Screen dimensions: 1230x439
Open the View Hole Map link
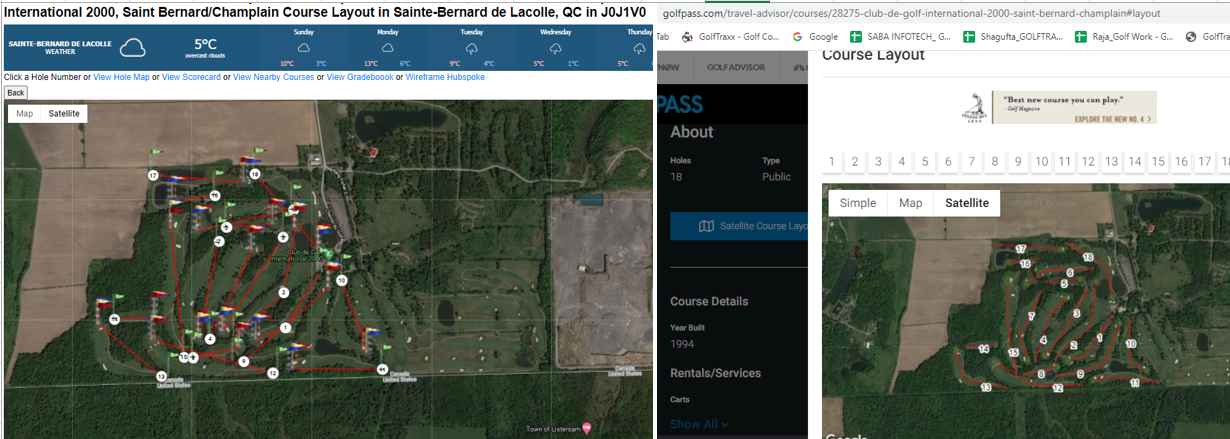(121, 77)
